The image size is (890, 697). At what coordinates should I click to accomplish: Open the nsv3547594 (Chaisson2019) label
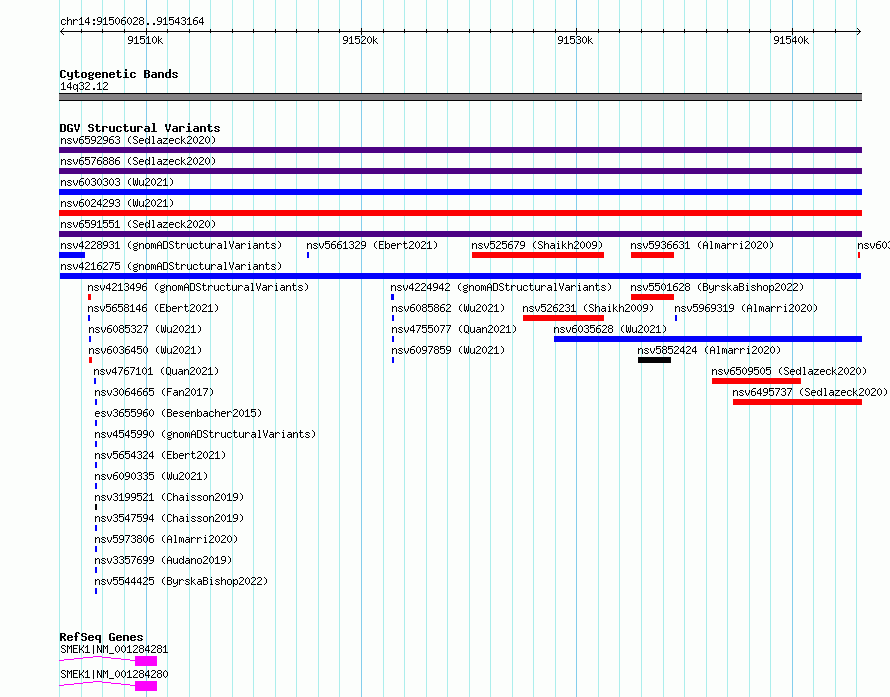[x=169, y=518]
